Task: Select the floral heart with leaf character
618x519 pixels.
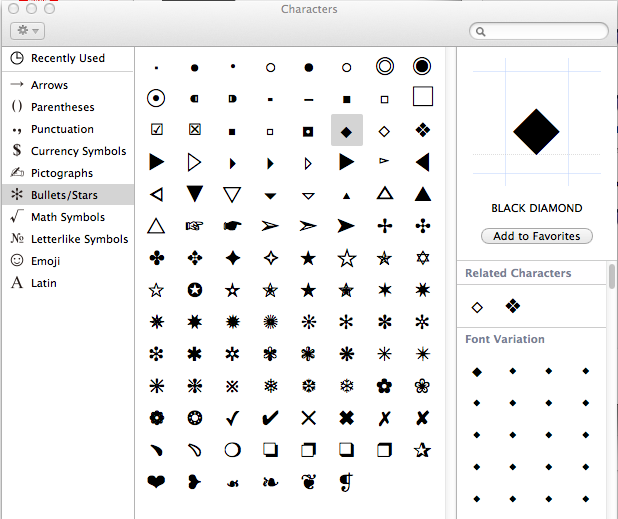Action: 308,482
